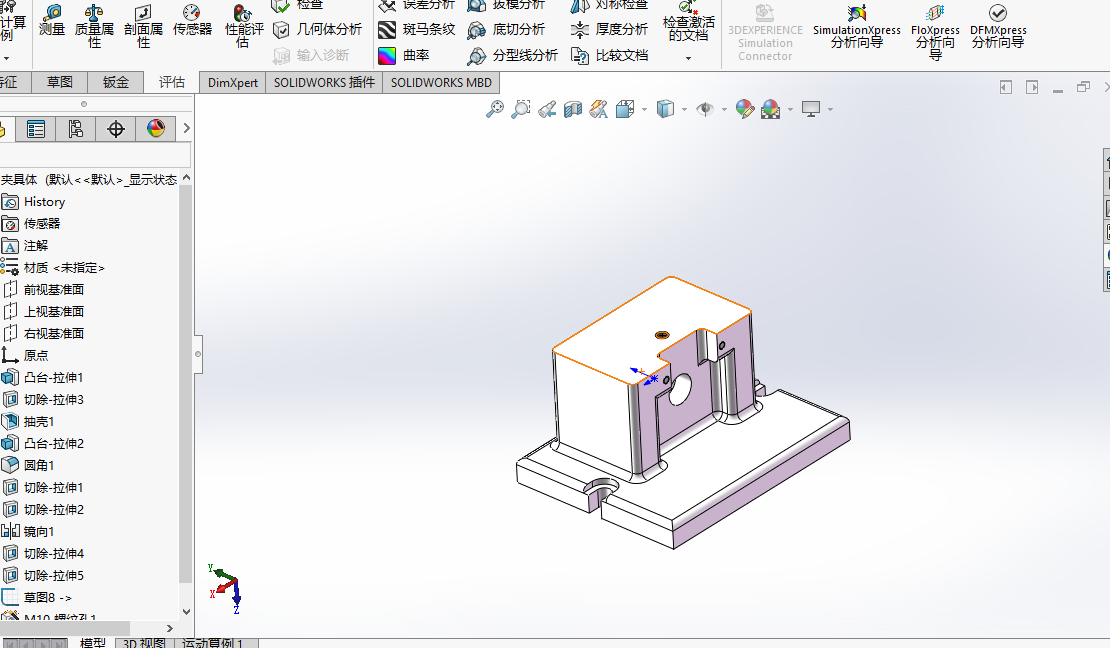
Task: Launch SimulationXpress analysis wizard
Action: [857, 26]
